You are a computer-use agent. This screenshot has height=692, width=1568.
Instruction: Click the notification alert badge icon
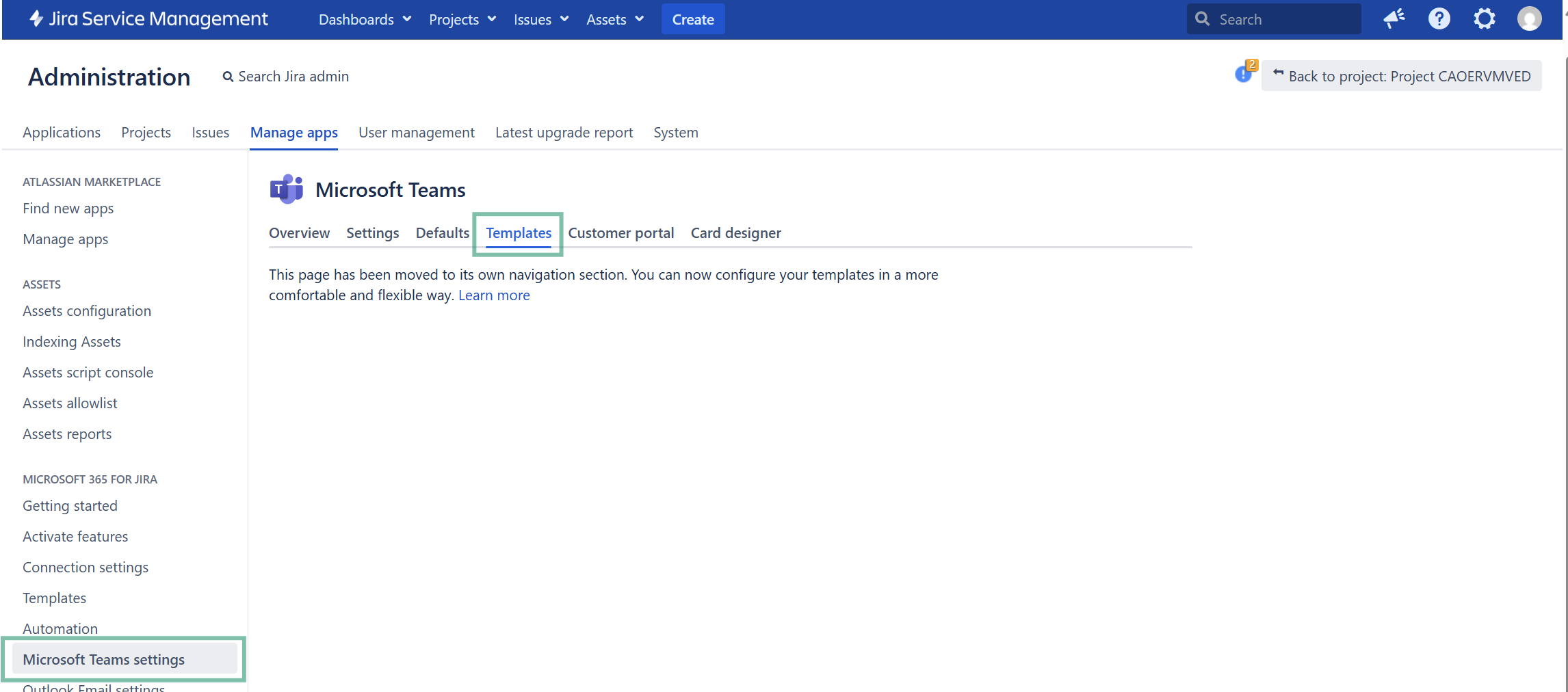point(1244,73)
